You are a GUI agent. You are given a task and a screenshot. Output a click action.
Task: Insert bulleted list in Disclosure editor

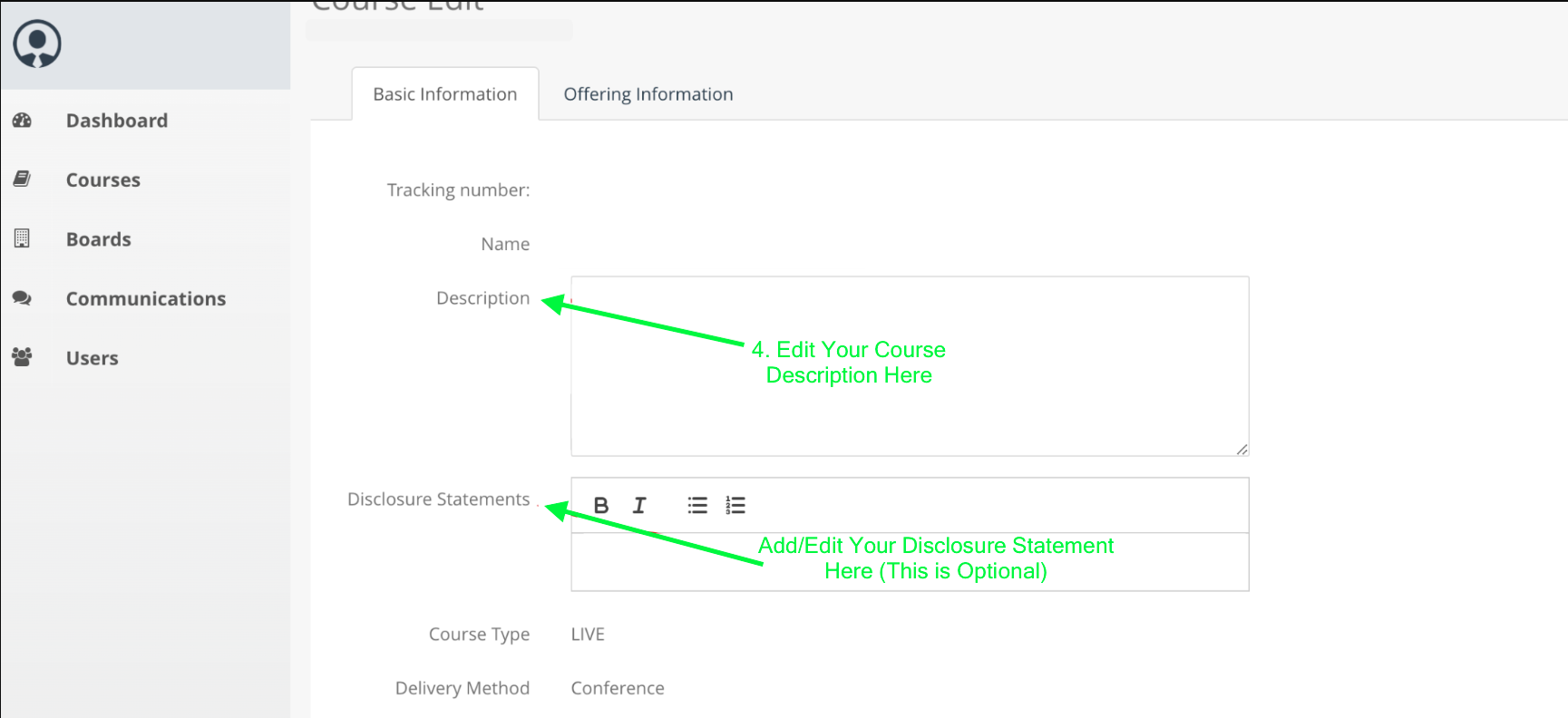(697, 505)
